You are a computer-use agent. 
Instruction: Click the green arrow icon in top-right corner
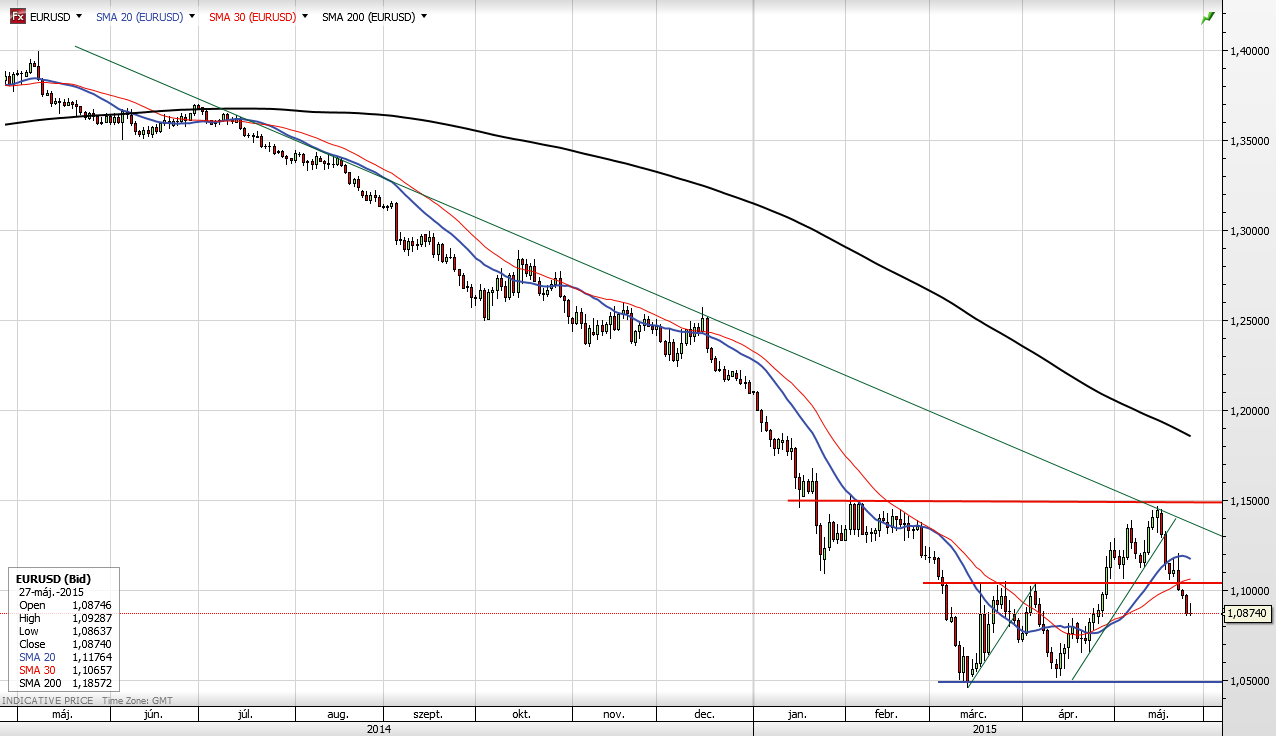tap(1208, 18)
